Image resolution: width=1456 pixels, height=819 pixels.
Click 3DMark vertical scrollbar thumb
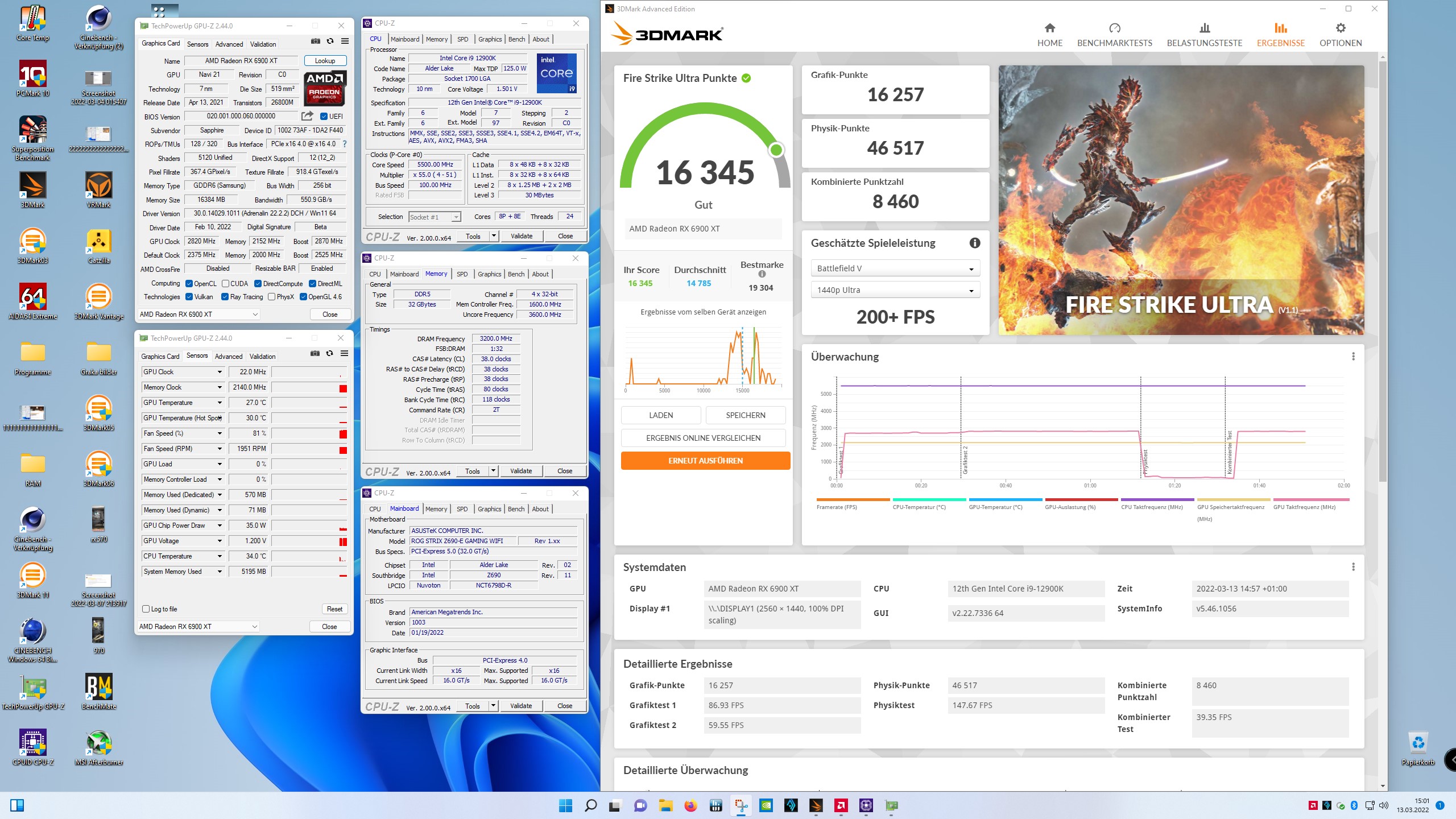[x=1383, y=272]
